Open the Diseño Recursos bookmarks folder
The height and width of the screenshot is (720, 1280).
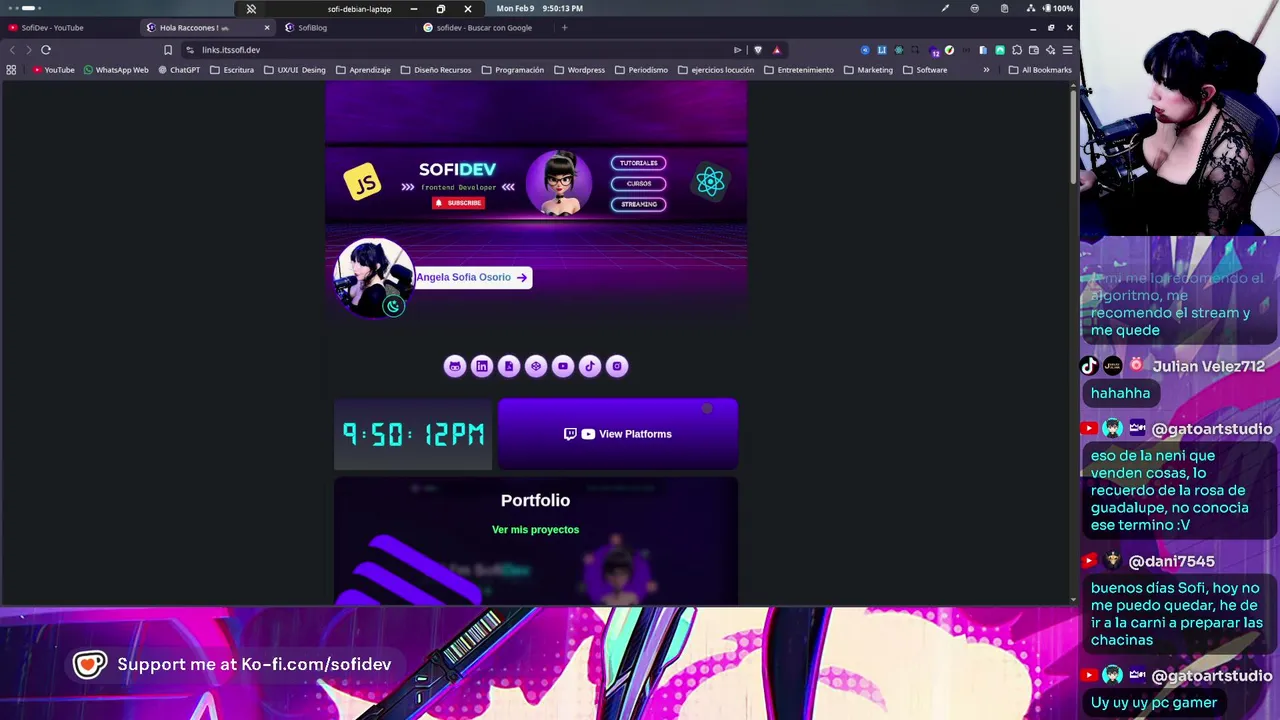[436, 70]
